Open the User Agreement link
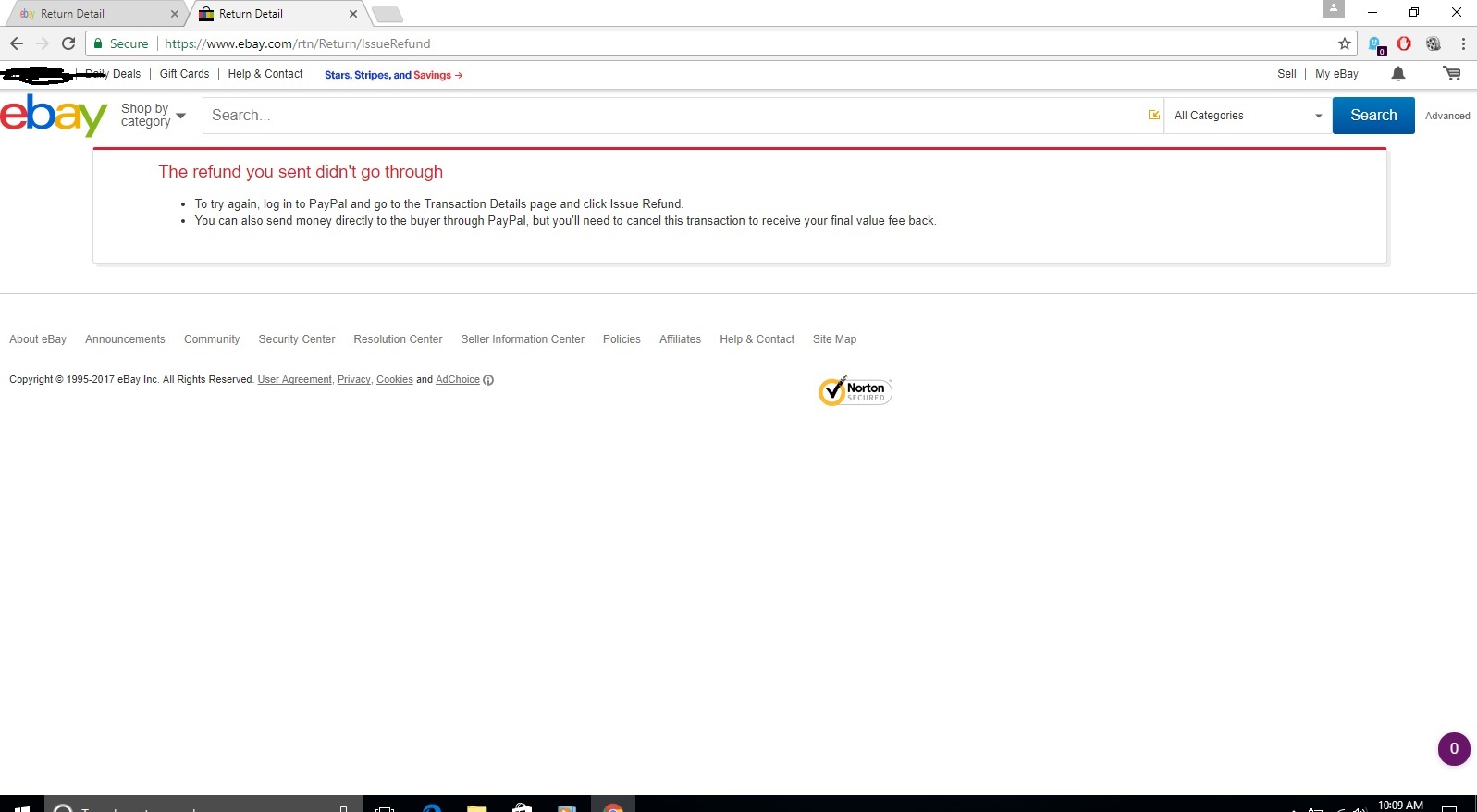 [294, 380]
